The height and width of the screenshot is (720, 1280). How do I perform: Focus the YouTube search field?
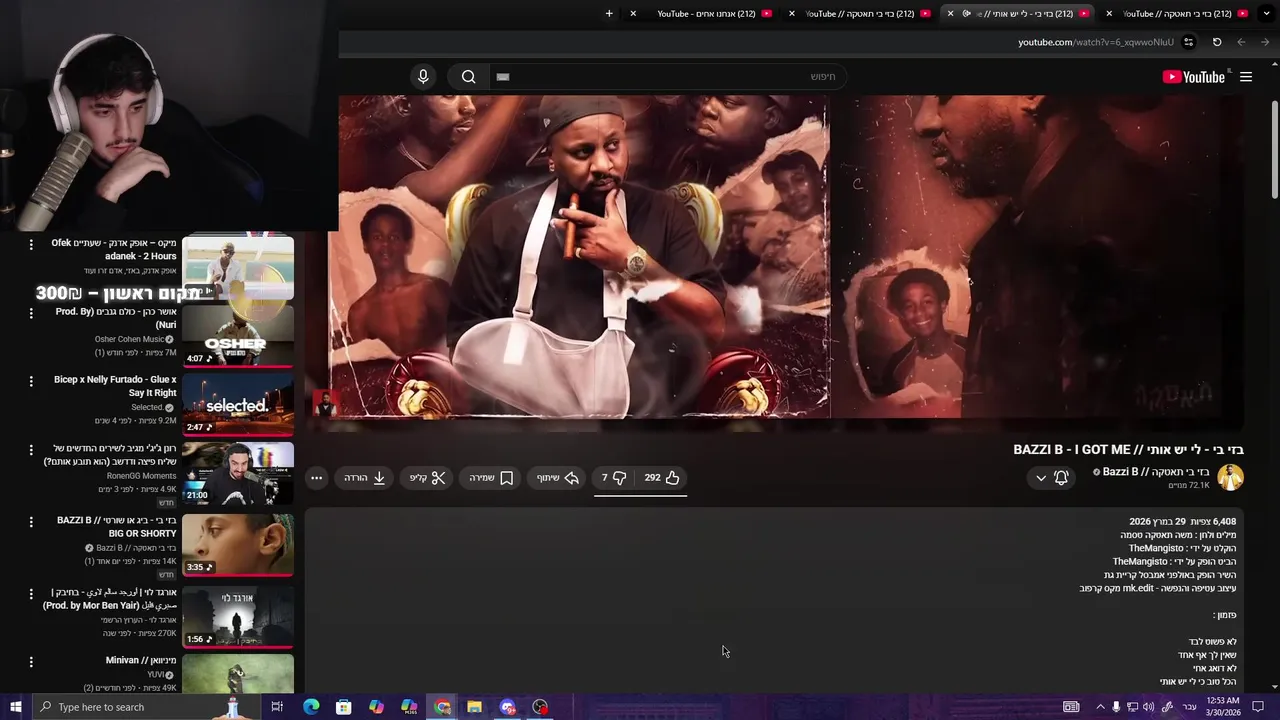(x=667, y=77)
